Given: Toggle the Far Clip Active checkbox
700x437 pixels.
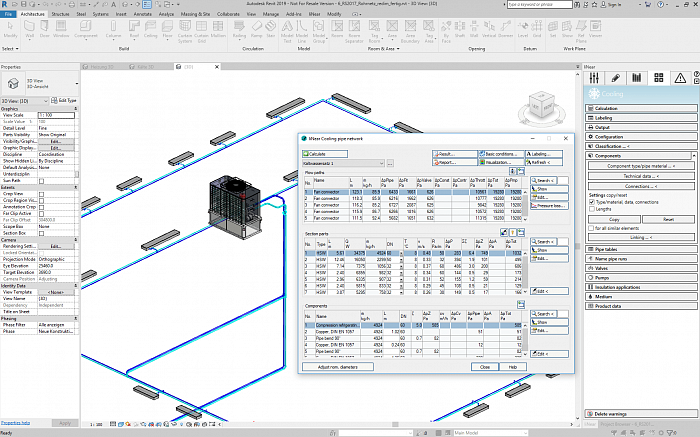Looking at the screenshot, I should 42,214.
